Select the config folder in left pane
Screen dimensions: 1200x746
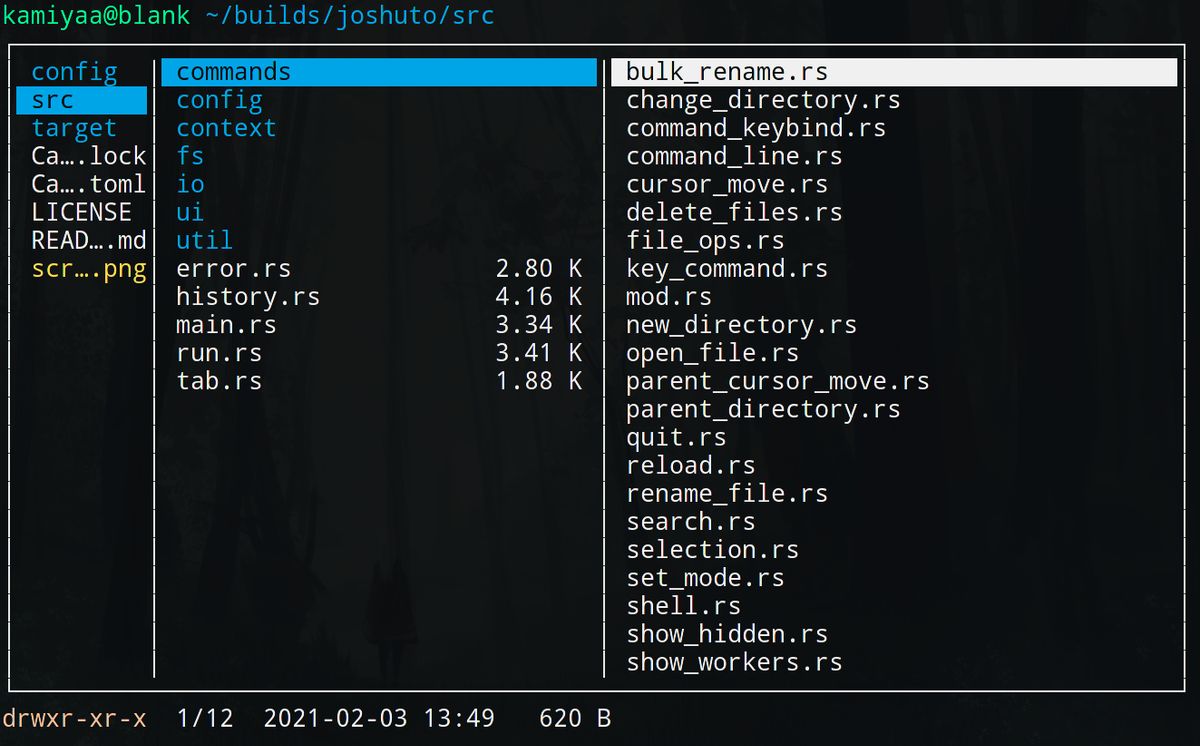pyautogui.click(x=76, y=71)
